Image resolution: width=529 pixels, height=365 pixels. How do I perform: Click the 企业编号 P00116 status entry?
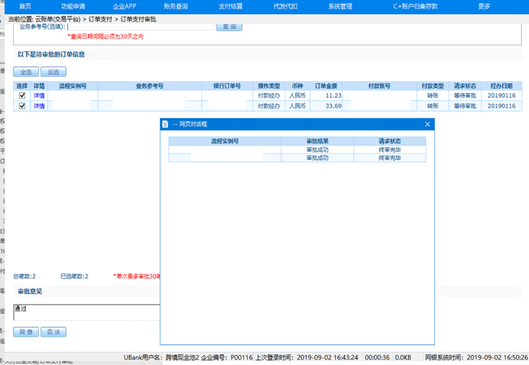[227, 357]
